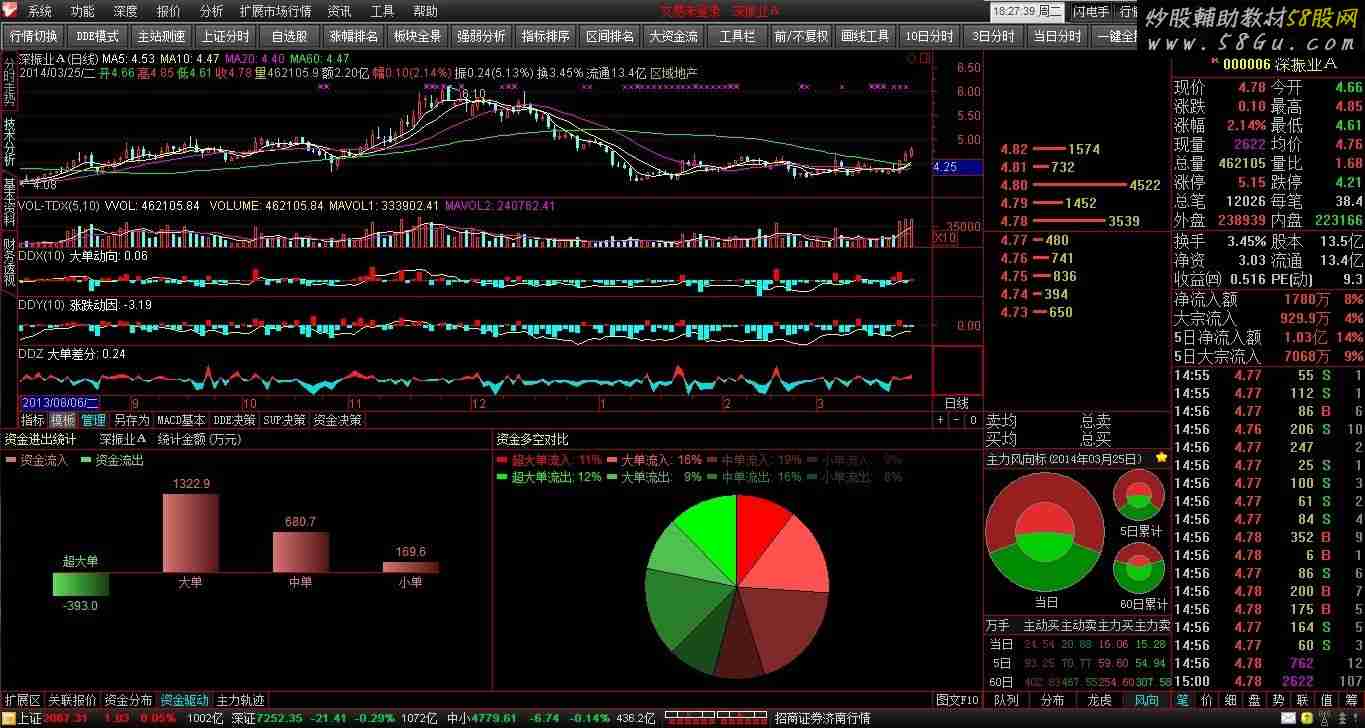Open 区间排名 view
The width and height of the screenshot is (1365, 728).
pos(610,36)
